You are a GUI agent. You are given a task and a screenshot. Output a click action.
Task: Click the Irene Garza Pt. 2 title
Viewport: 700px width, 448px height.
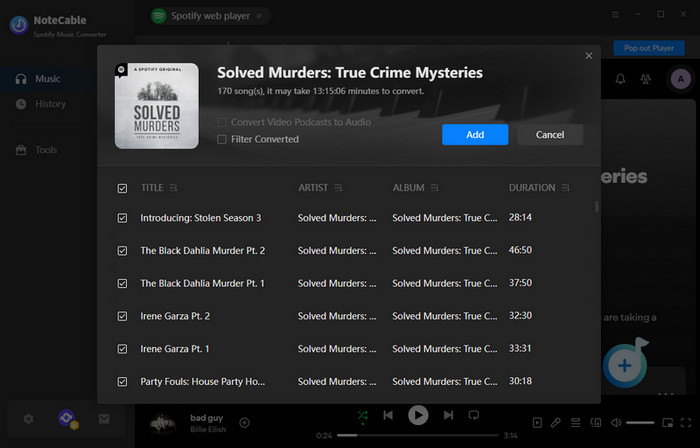[175, 316]
